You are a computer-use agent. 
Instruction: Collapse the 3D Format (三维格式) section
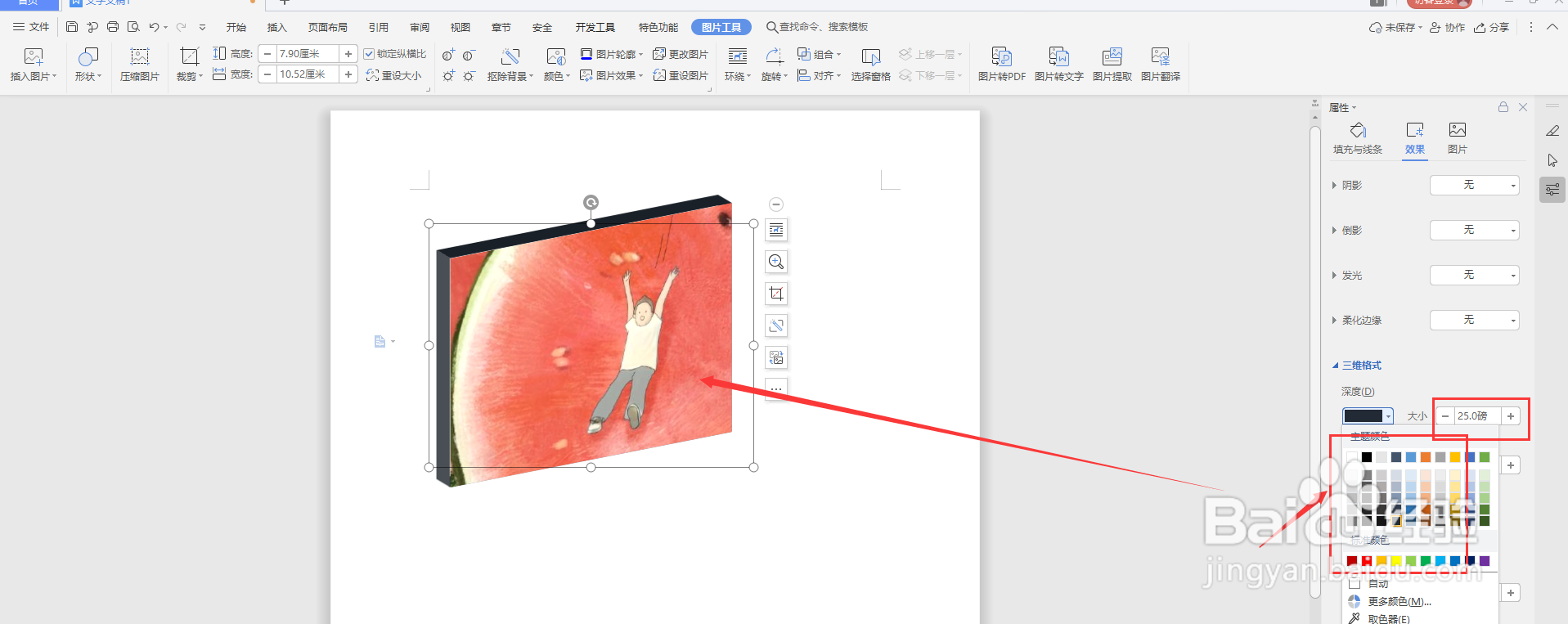(x=1357, y=366)
